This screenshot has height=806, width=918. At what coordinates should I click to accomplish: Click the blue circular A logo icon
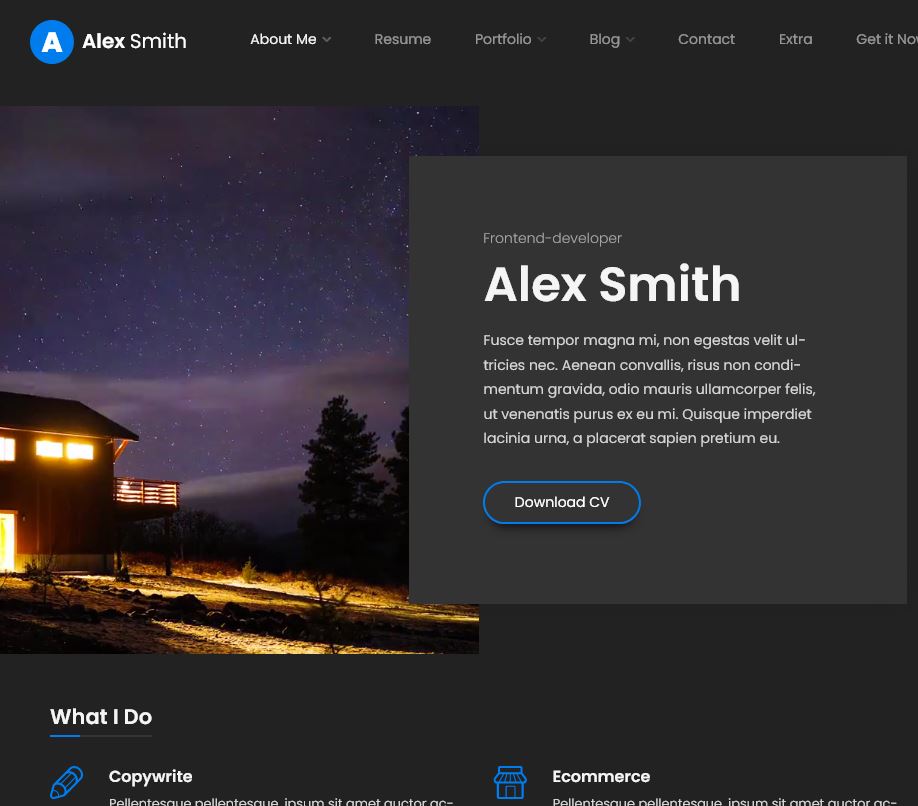tap(52, 42)
